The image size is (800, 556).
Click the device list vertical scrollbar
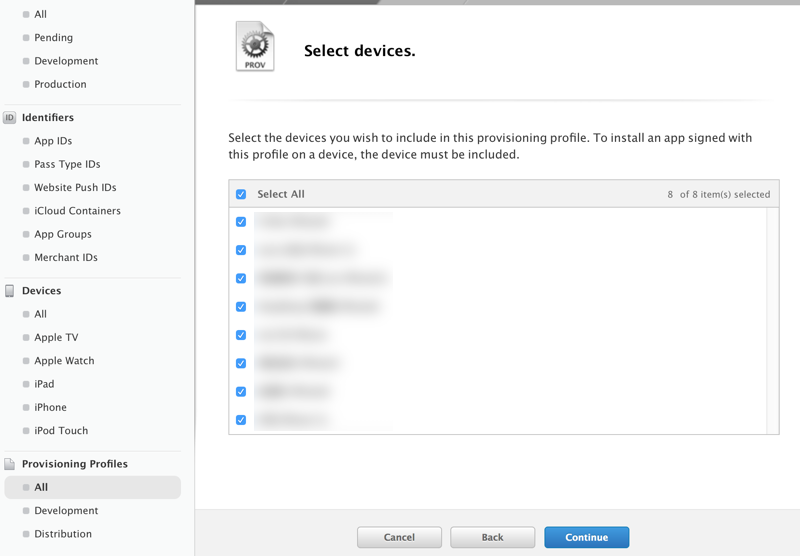[x=772, y=320]
